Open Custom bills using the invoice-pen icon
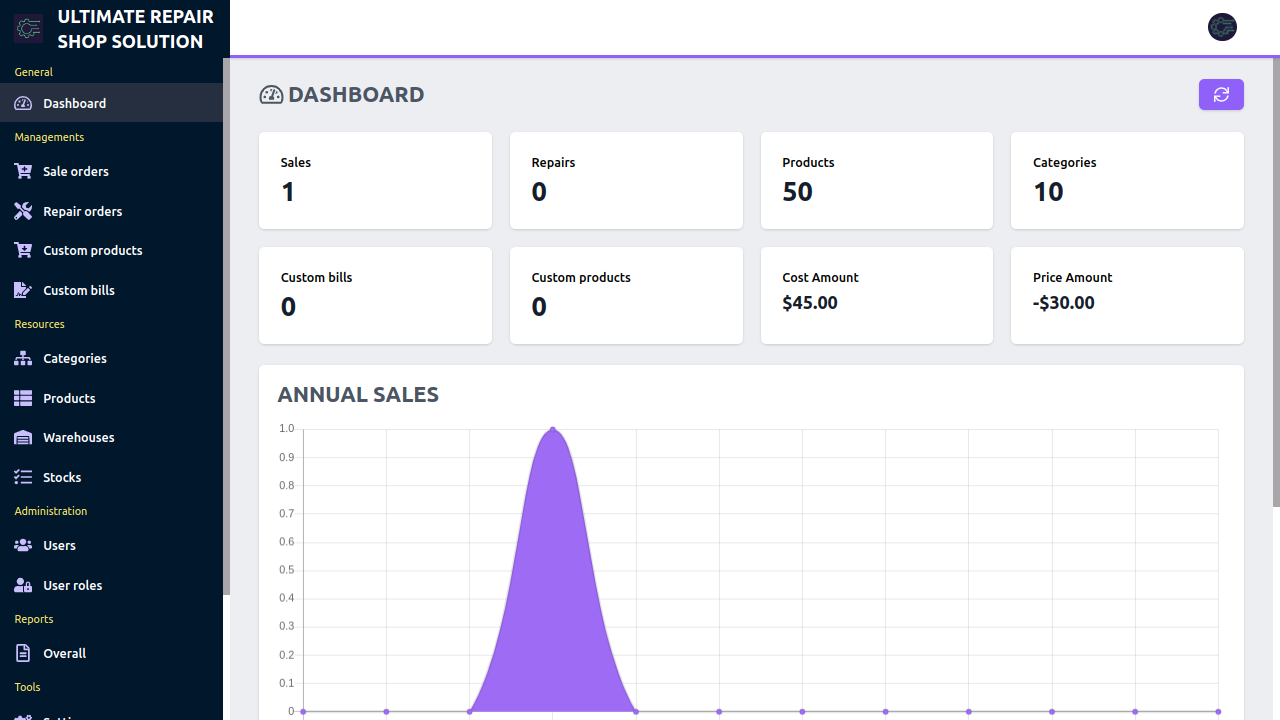 click(22, 290)
